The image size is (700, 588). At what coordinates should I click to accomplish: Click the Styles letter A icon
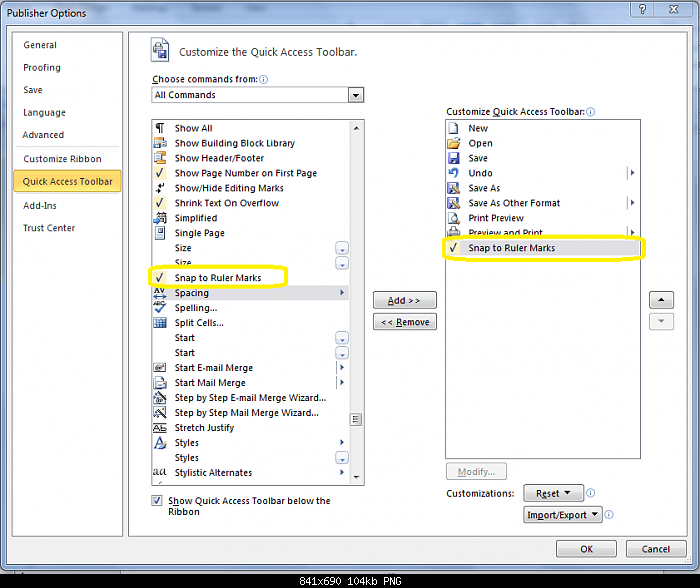[x=160, y=442]
